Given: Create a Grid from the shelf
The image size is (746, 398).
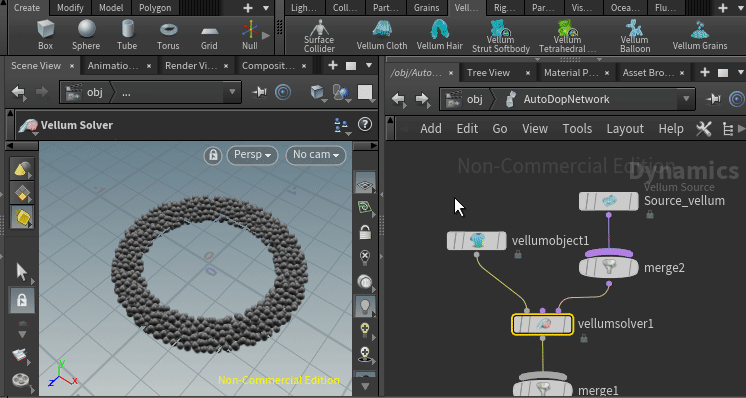Looking at the screenshot, I should (209, 34).
